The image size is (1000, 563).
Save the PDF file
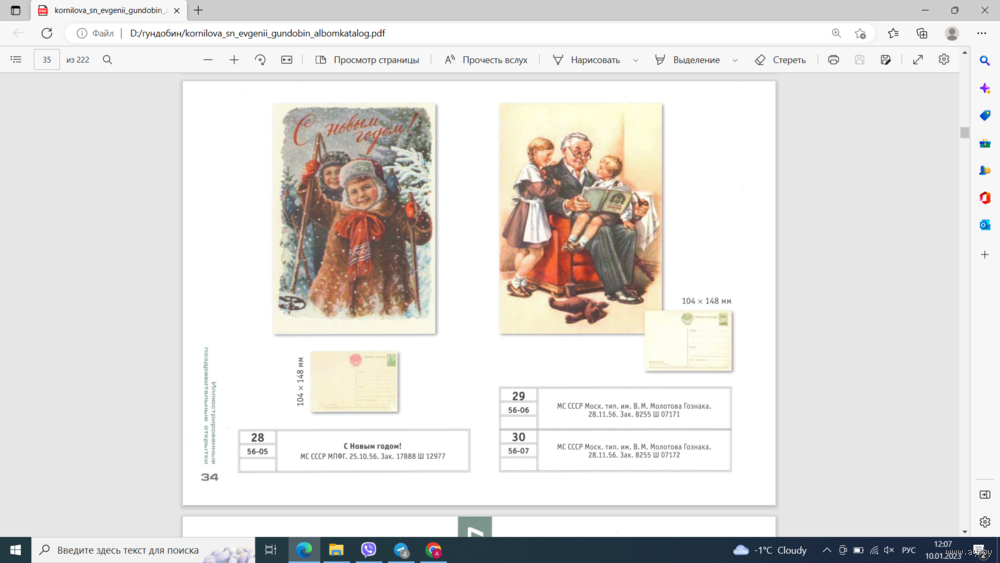pos(860,59)
